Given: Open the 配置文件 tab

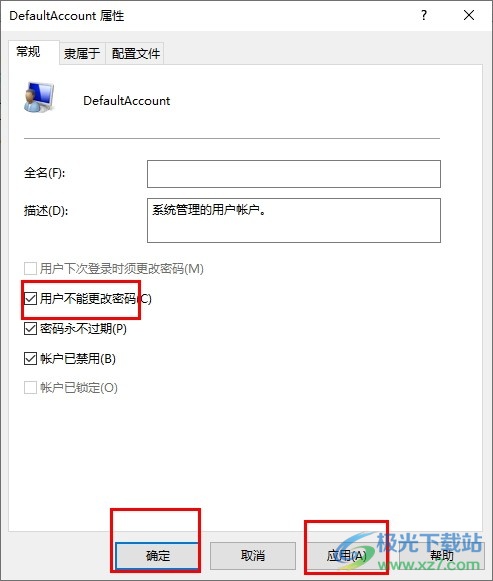Looking at the screenshot, I should coord(136,53).
